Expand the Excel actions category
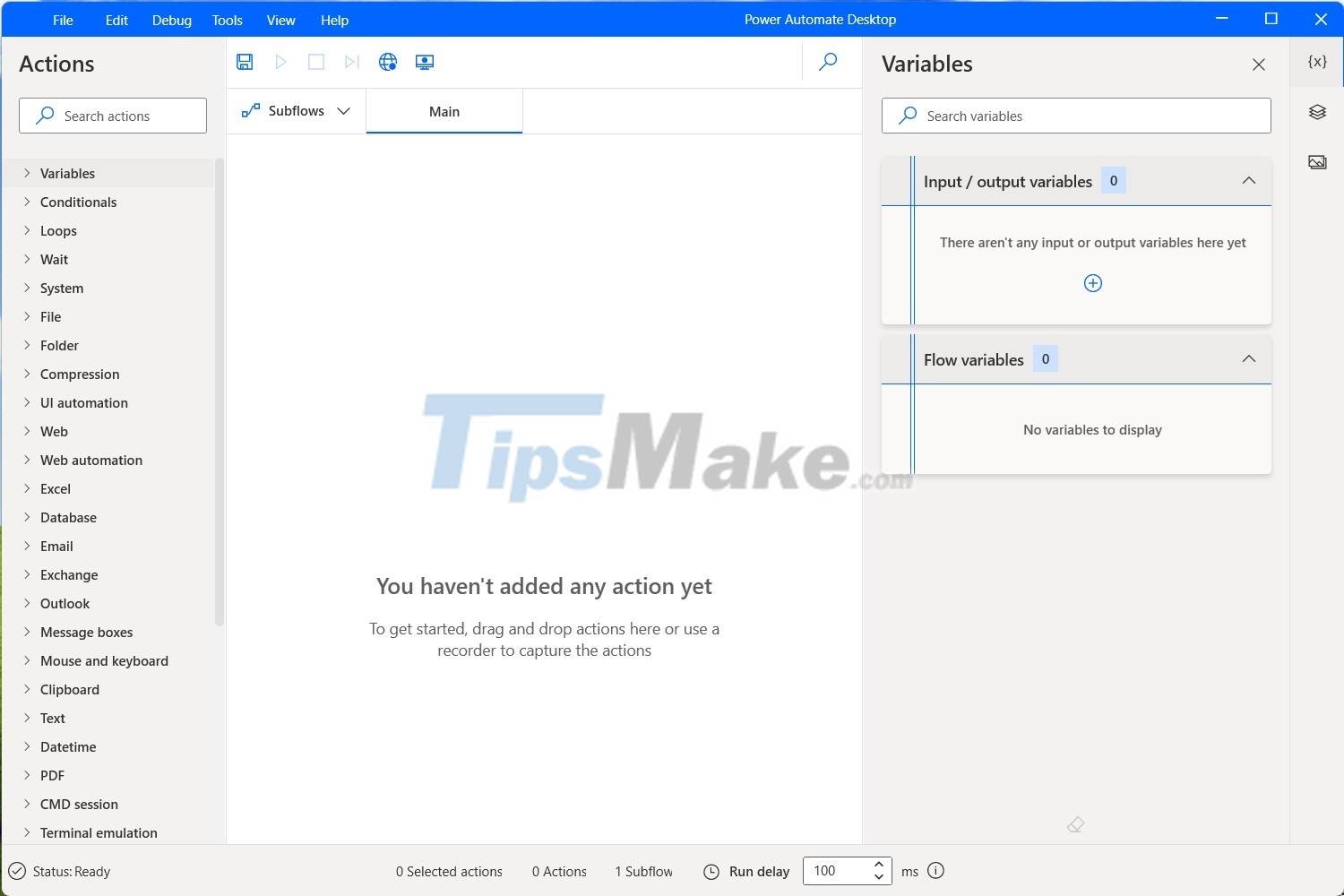Viewport: 1344px width, 896px height. (x=56, y=488)
